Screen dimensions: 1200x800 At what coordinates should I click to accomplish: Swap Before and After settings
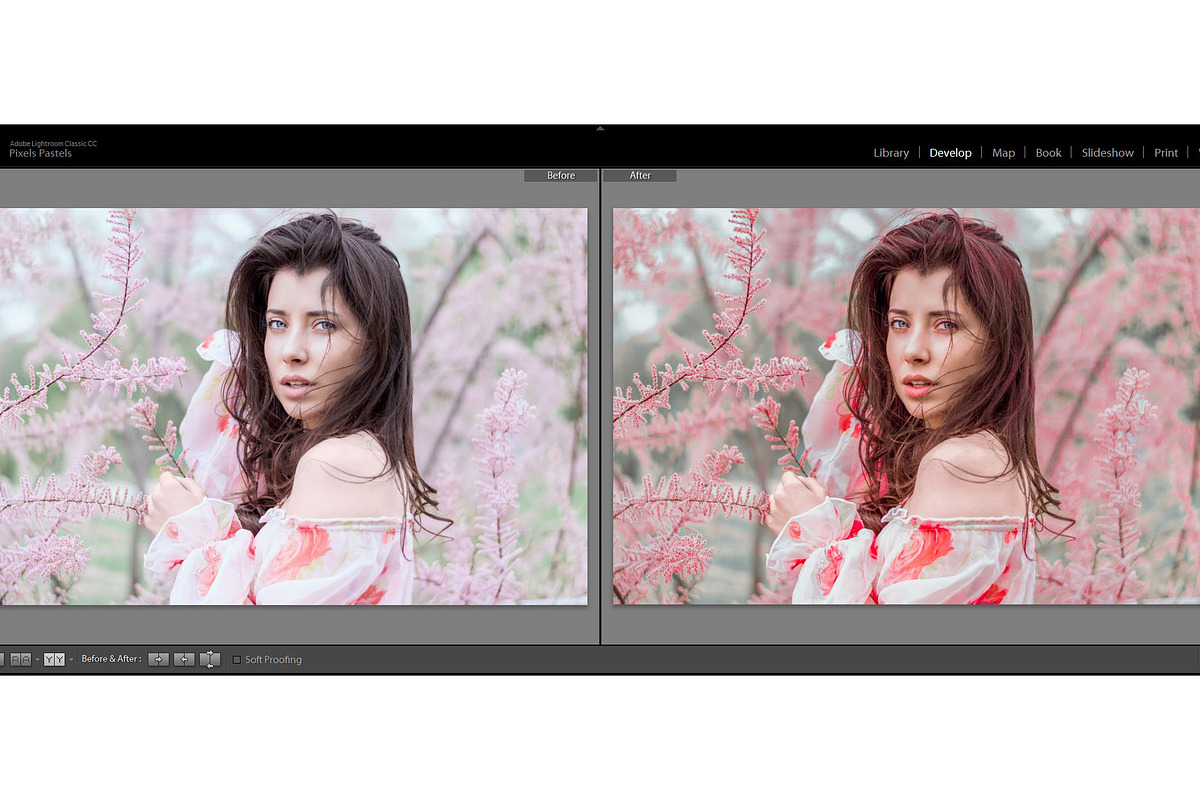point(210,659)
